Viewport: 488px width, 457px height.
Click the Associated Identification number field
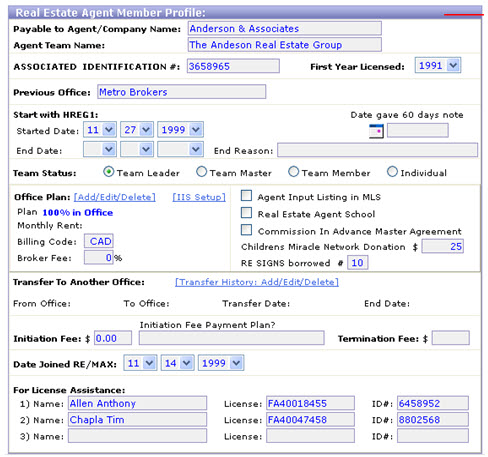(233, 66)
